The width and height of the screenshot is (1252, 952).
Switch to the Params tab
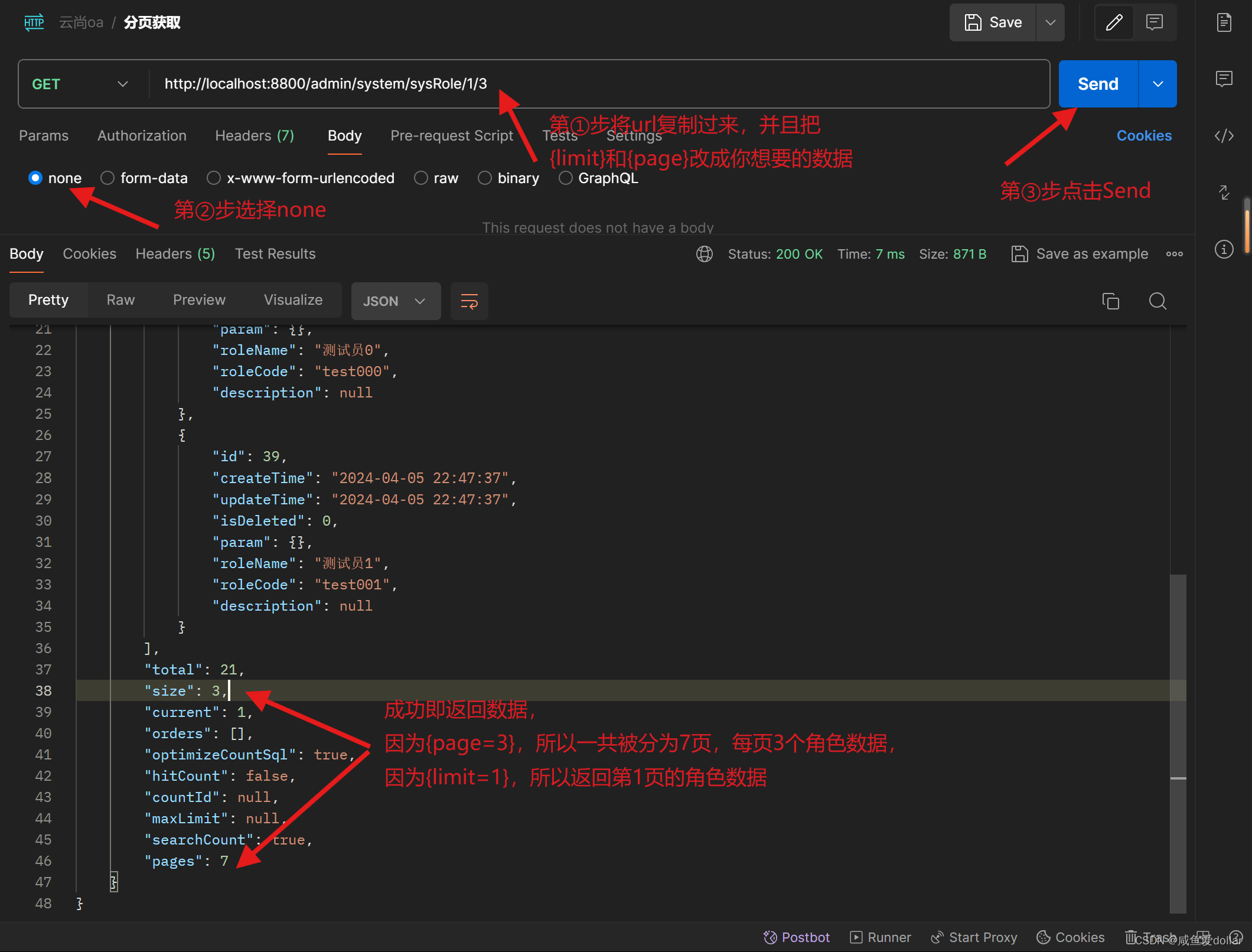pos(44,136)
